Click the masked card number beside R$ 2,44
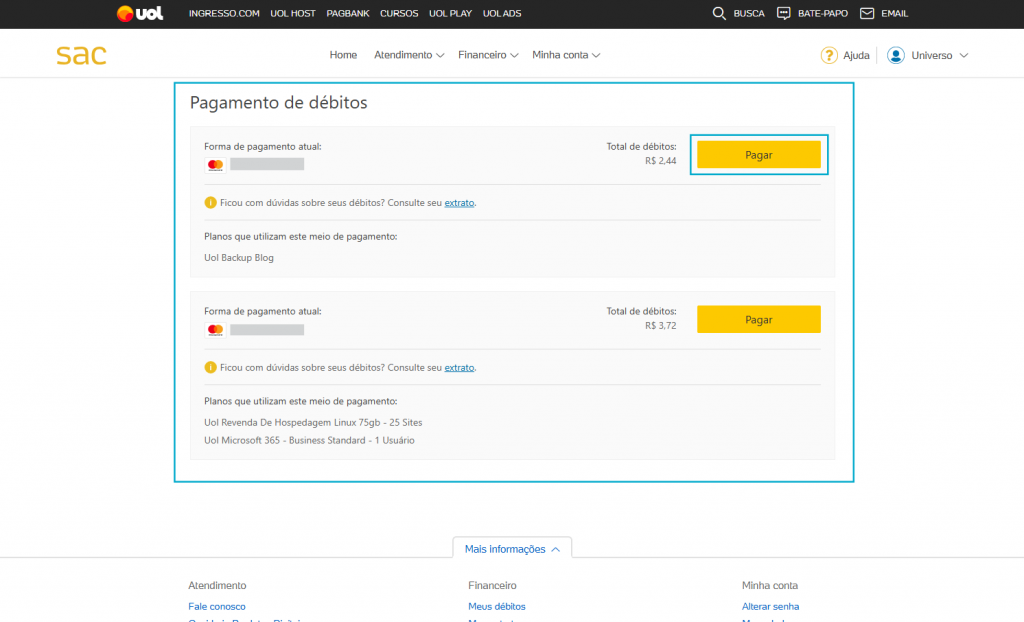This screenshot has width=1024, height=622. pos(267,164)
